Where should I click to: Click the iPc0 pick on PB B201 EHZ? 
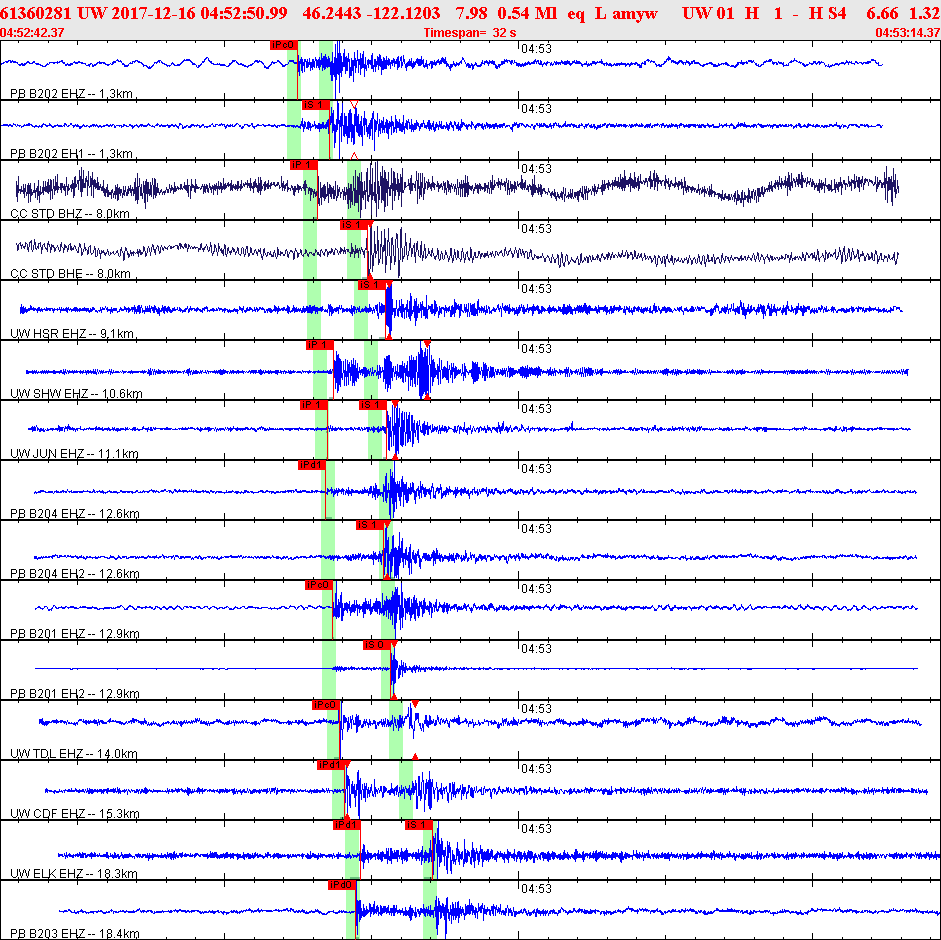pos(319,585)
